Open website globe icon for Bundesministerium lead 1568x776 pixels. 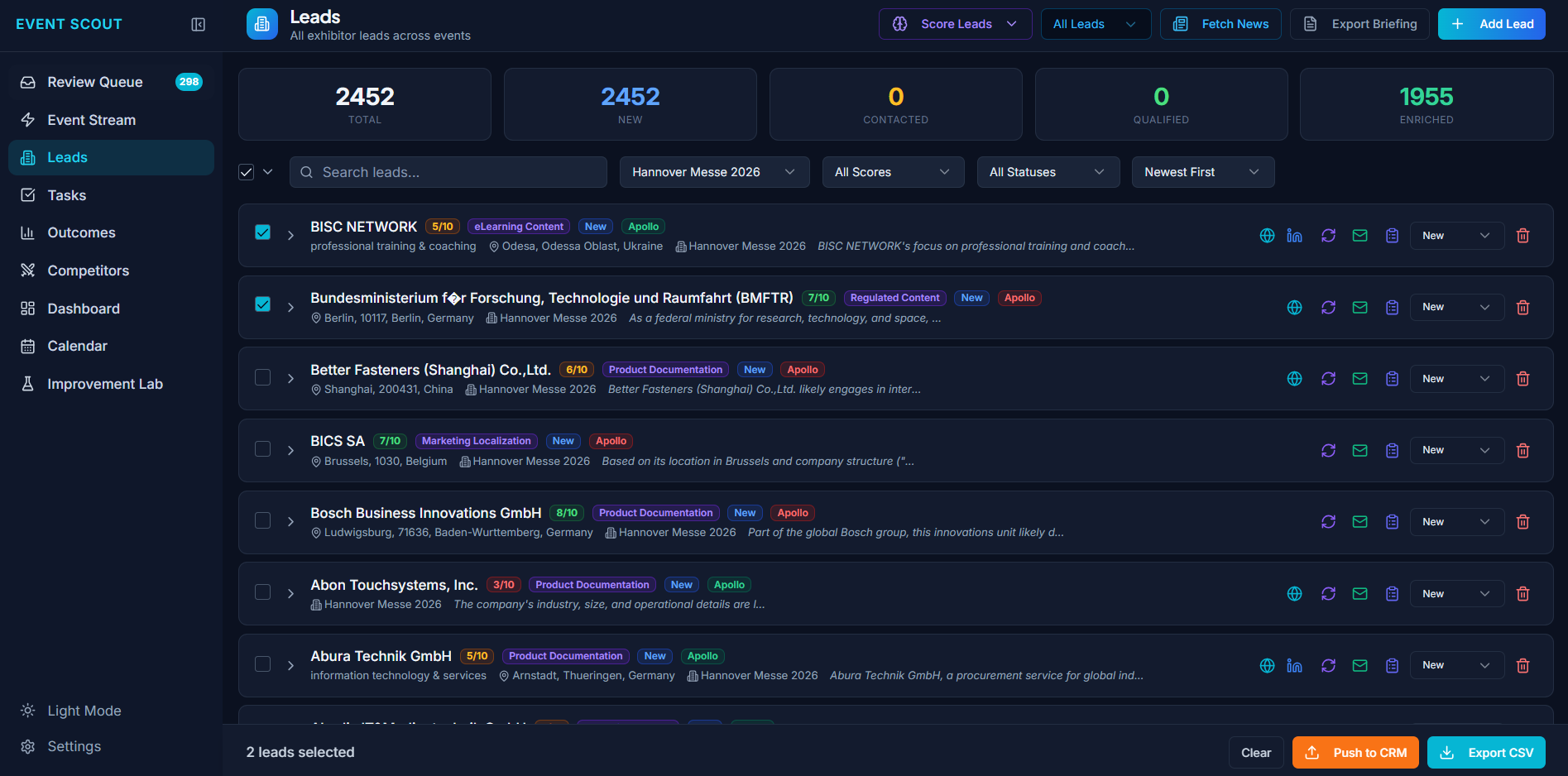click(x=1295, y=308)
